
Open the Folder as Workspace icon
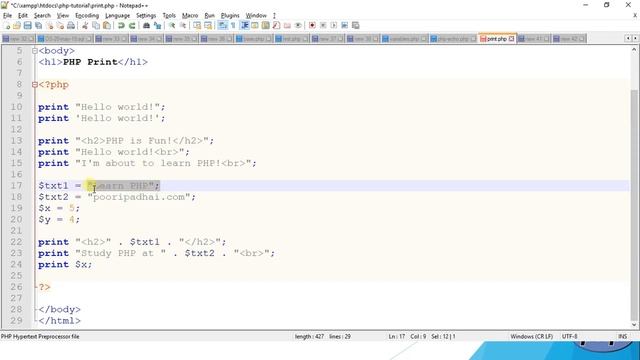(x=287, y=25)
